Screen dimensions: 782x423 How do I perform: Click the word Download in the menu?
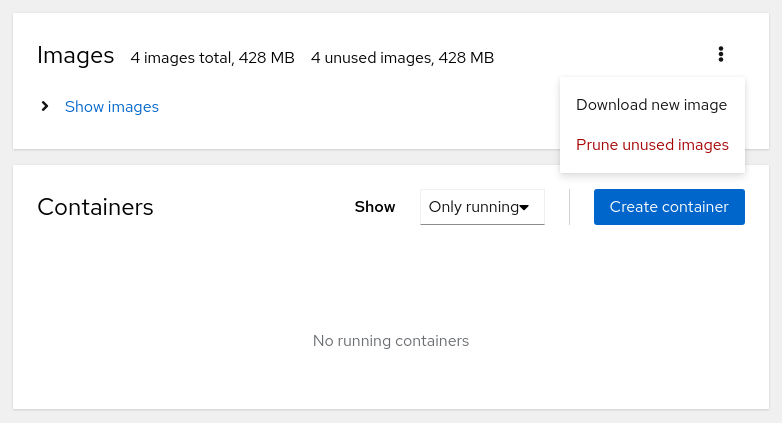point(612,104)
